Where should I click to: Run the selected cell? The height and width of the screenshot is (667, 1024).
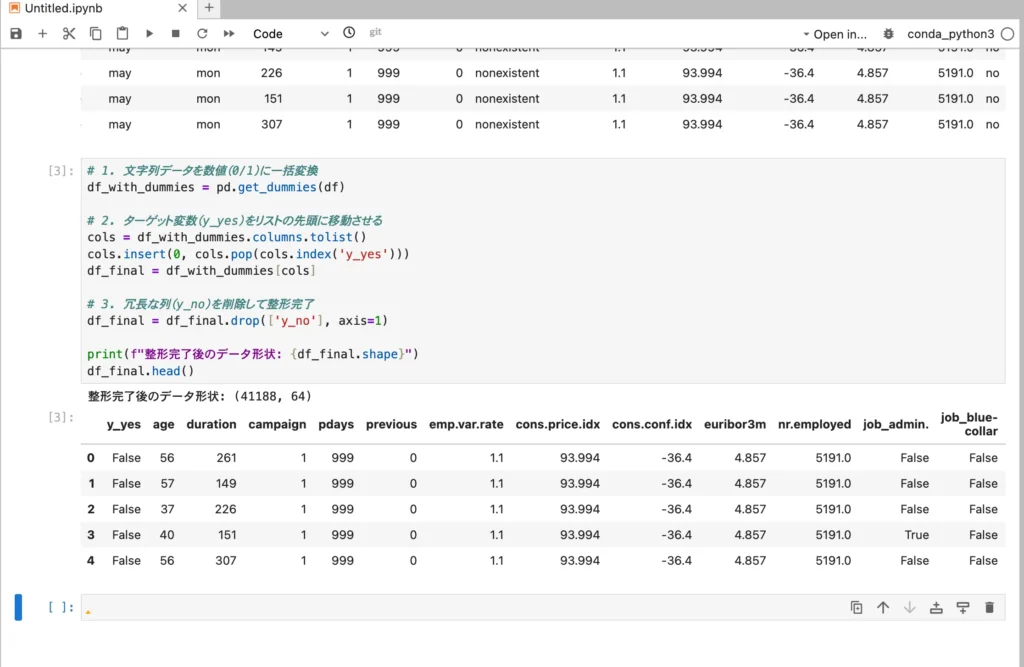pos(149,34)
